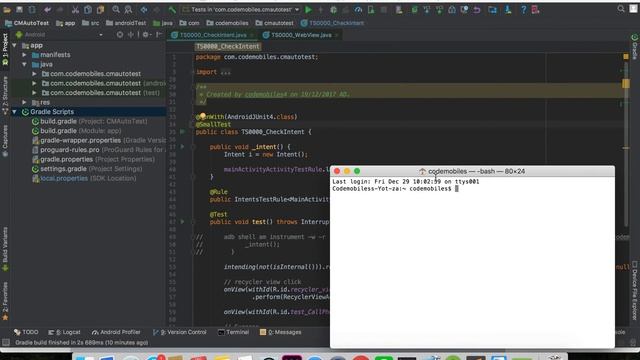Expand the first com.codemobiles.cmautotest package

[34, 74]
